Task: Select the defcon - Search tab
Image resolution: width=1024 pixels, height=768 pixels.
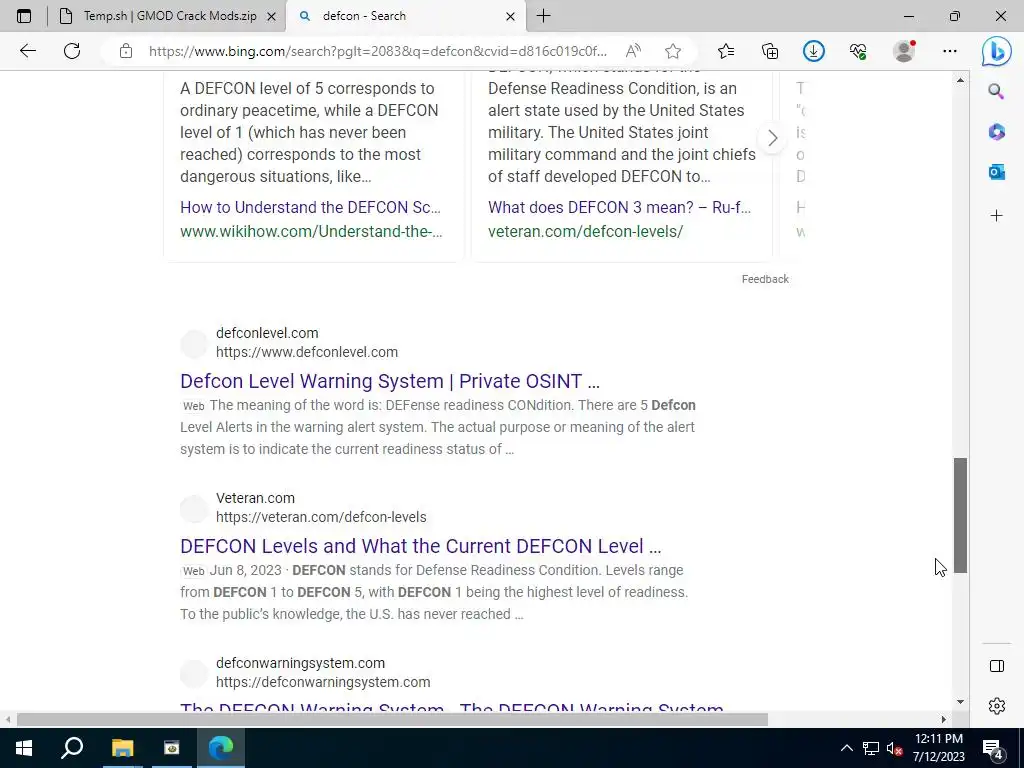Action: pos(404,16)
